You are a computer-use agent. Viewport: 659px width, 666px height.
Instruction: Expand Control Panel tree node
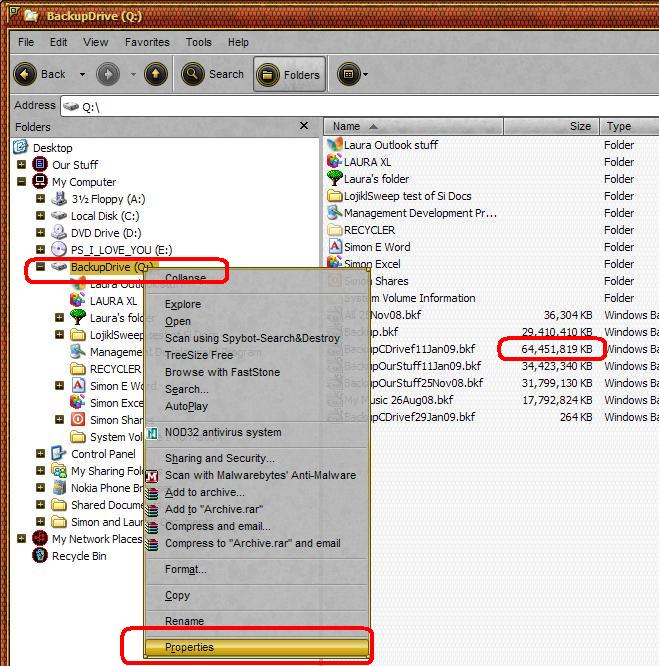40,454
